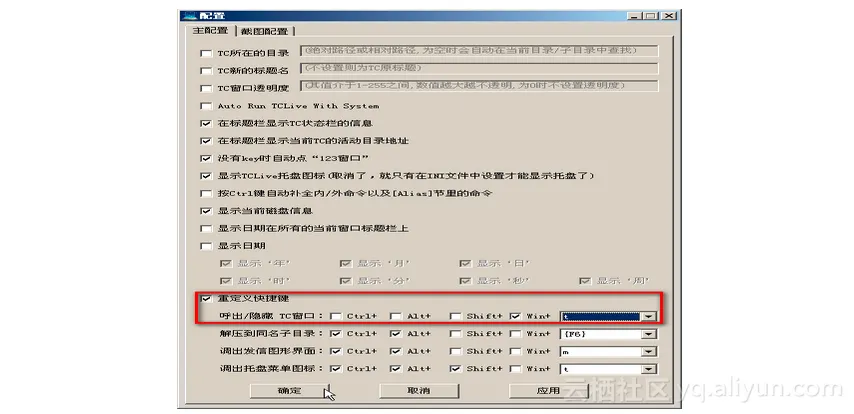Tick 显示日期在所有的当前窗口标题栏上

pos(206,229)
